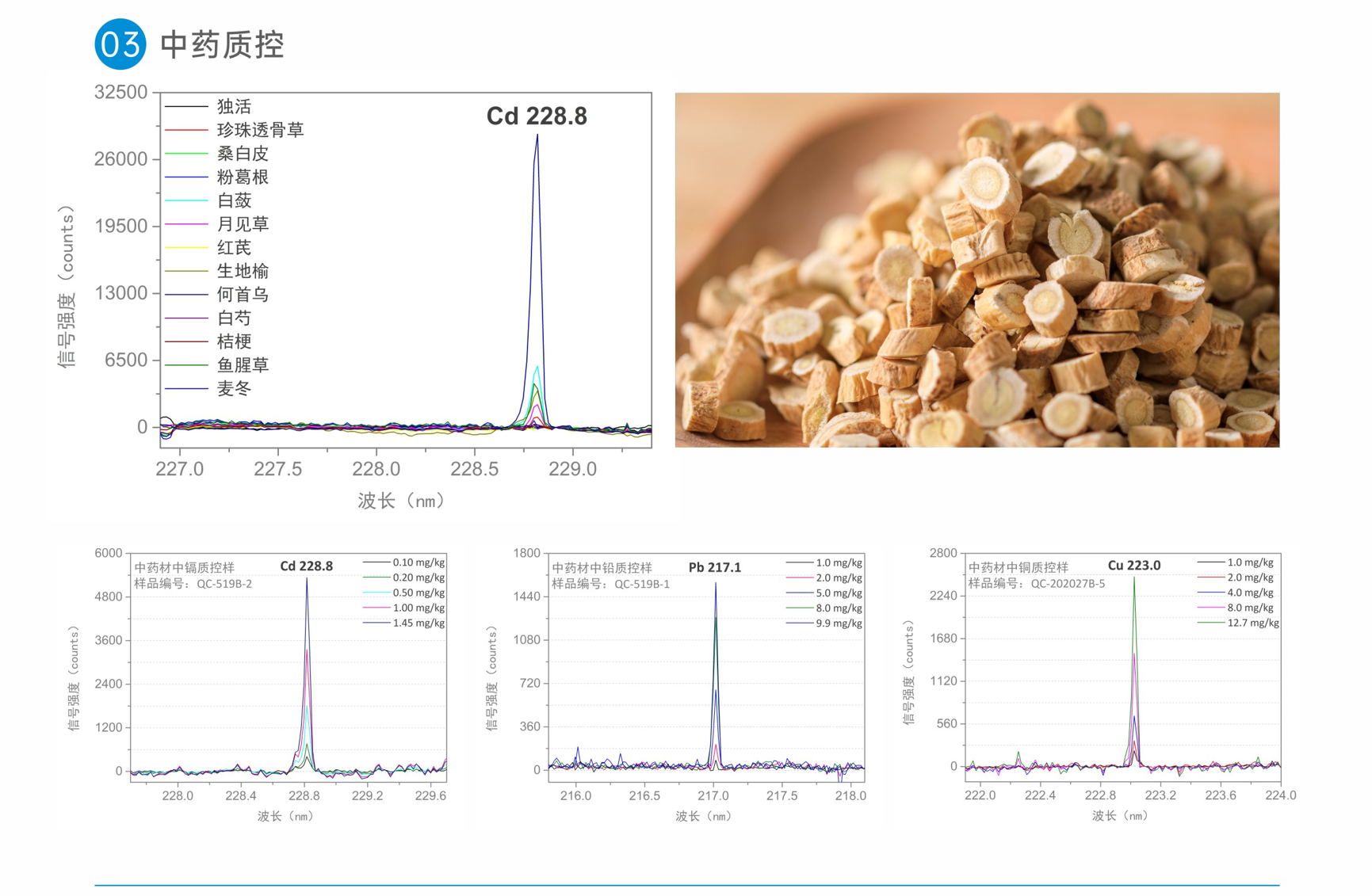The height and width of the screenshot is (896, 1372).
Task: Click the 中药质控 section heading
Action: (x=222, y=45)
